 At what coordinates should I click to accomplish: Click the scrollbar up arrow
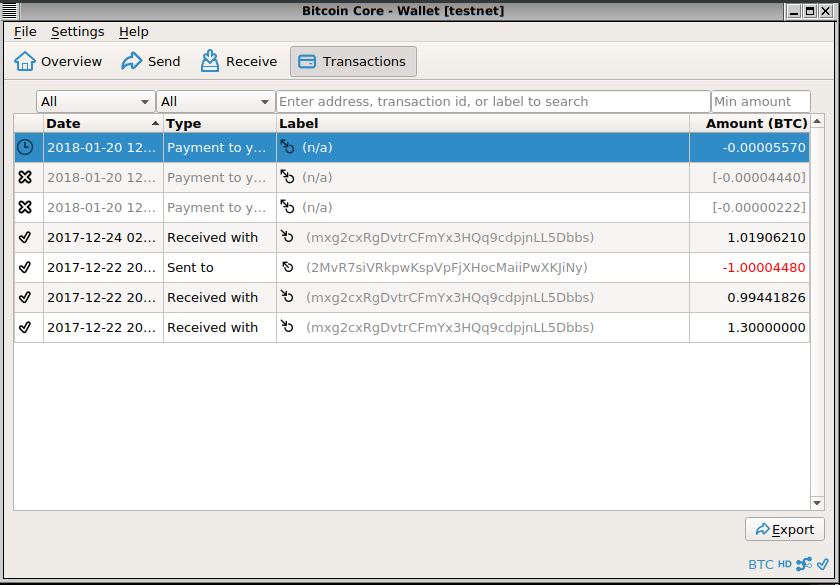817,122
